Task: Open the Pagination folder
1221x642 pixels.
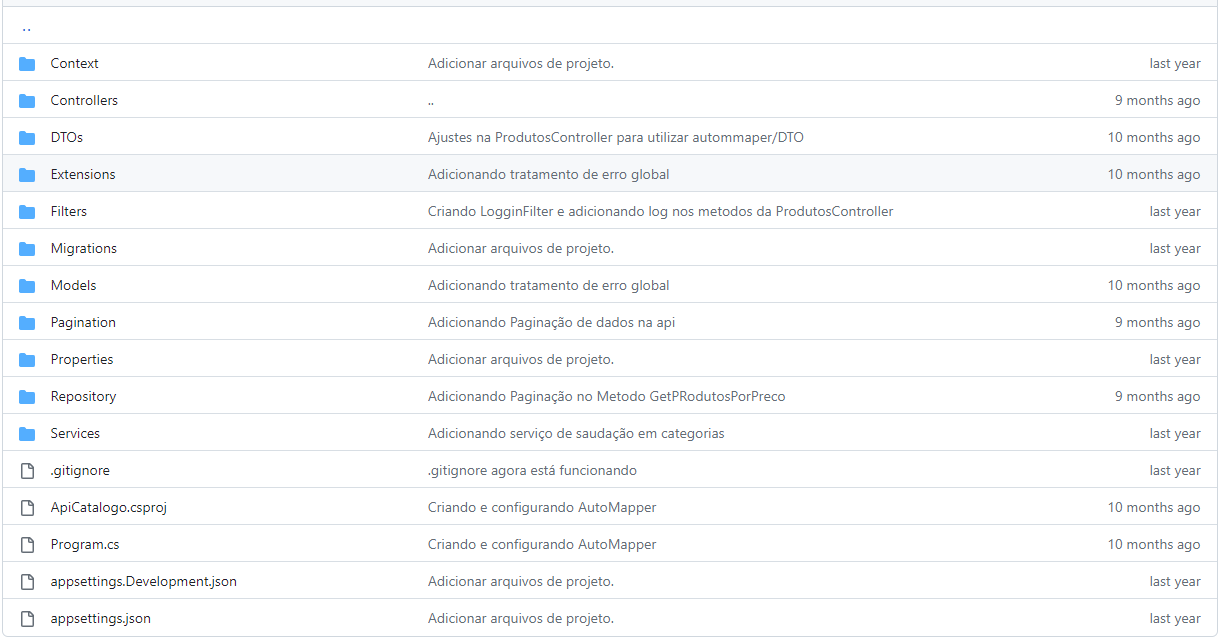Action: [83, 322]
